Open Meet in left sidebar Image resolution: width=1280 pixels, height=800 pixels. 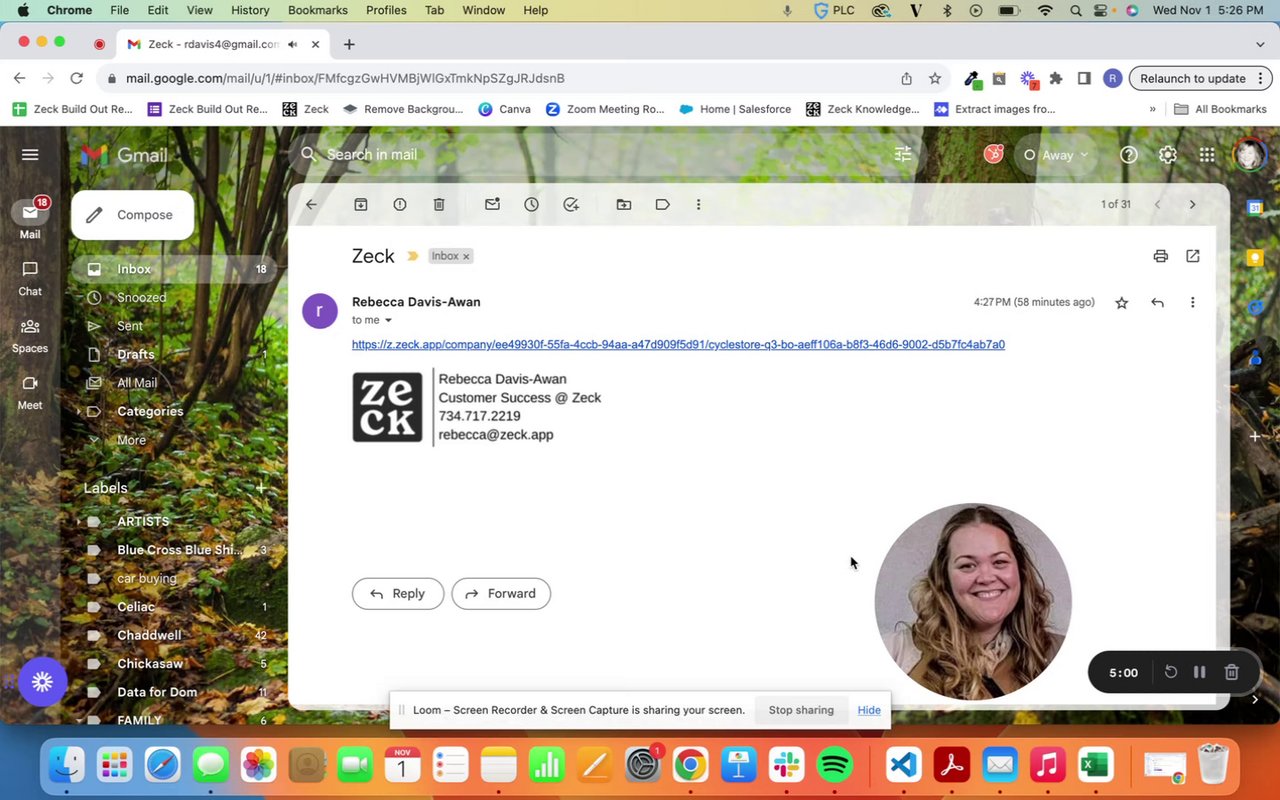pos(30,393)
